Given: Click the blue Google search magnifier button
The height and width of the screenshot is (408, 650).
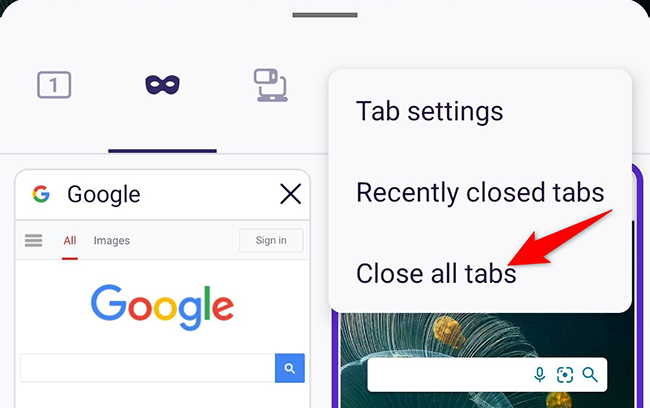Looking at the screenshot, I should 290,368.
